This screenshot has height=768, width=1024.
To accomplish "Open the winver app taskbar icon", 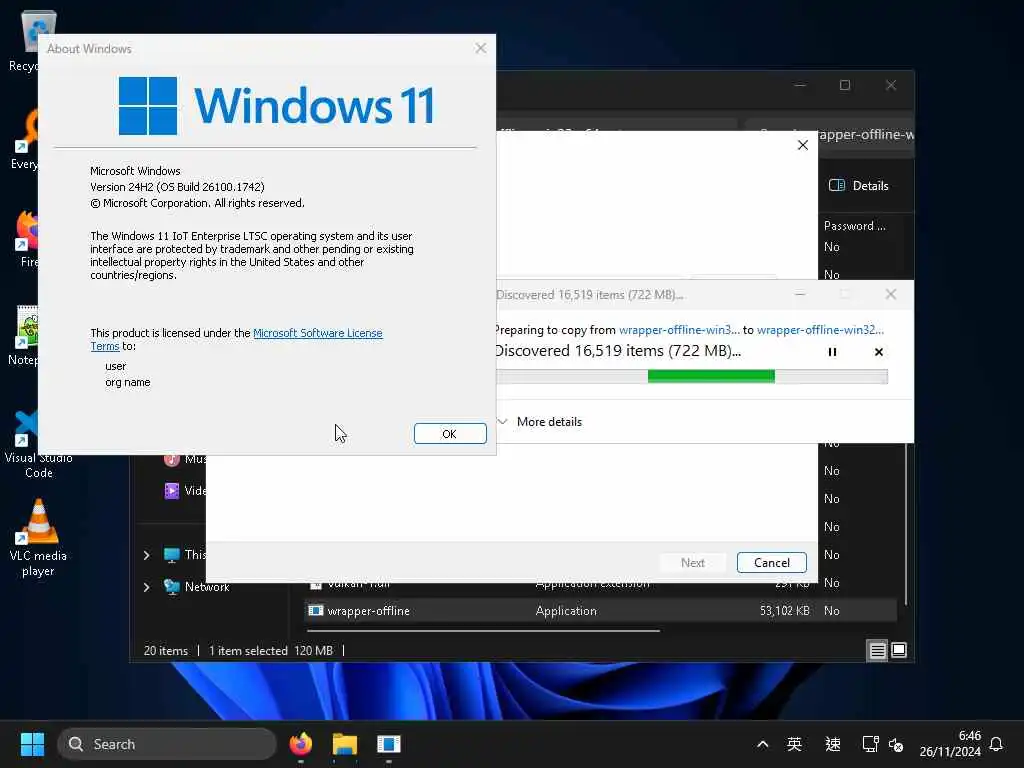I will 389,744.
